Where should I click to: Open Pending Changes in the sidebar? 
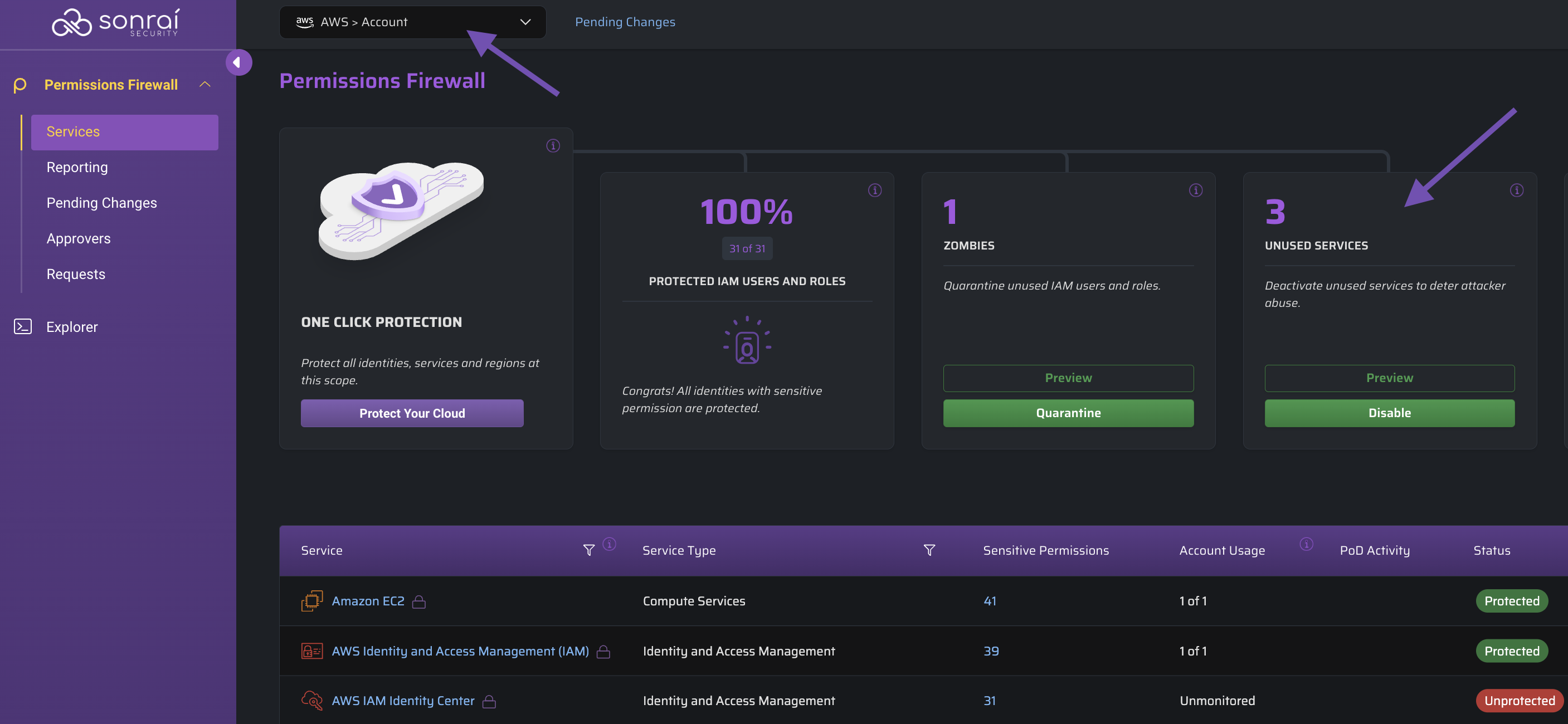(101, 203)
